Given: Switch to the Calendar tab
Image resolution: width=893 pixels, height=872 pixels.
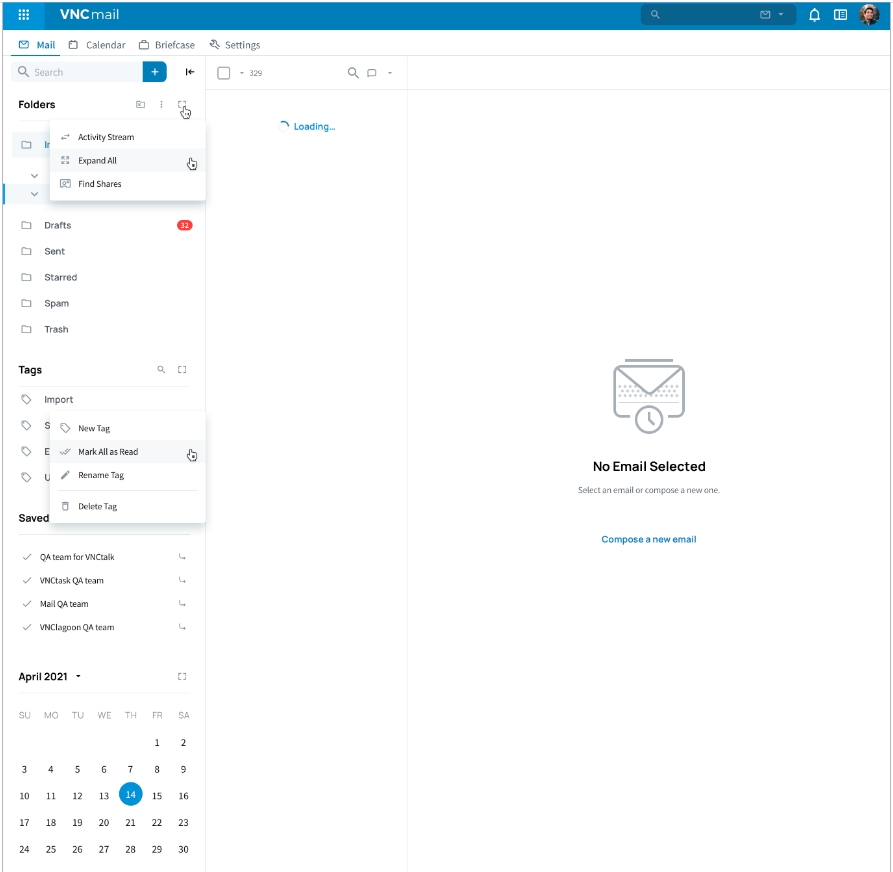Looking at the screenshot, I should 97,45.
